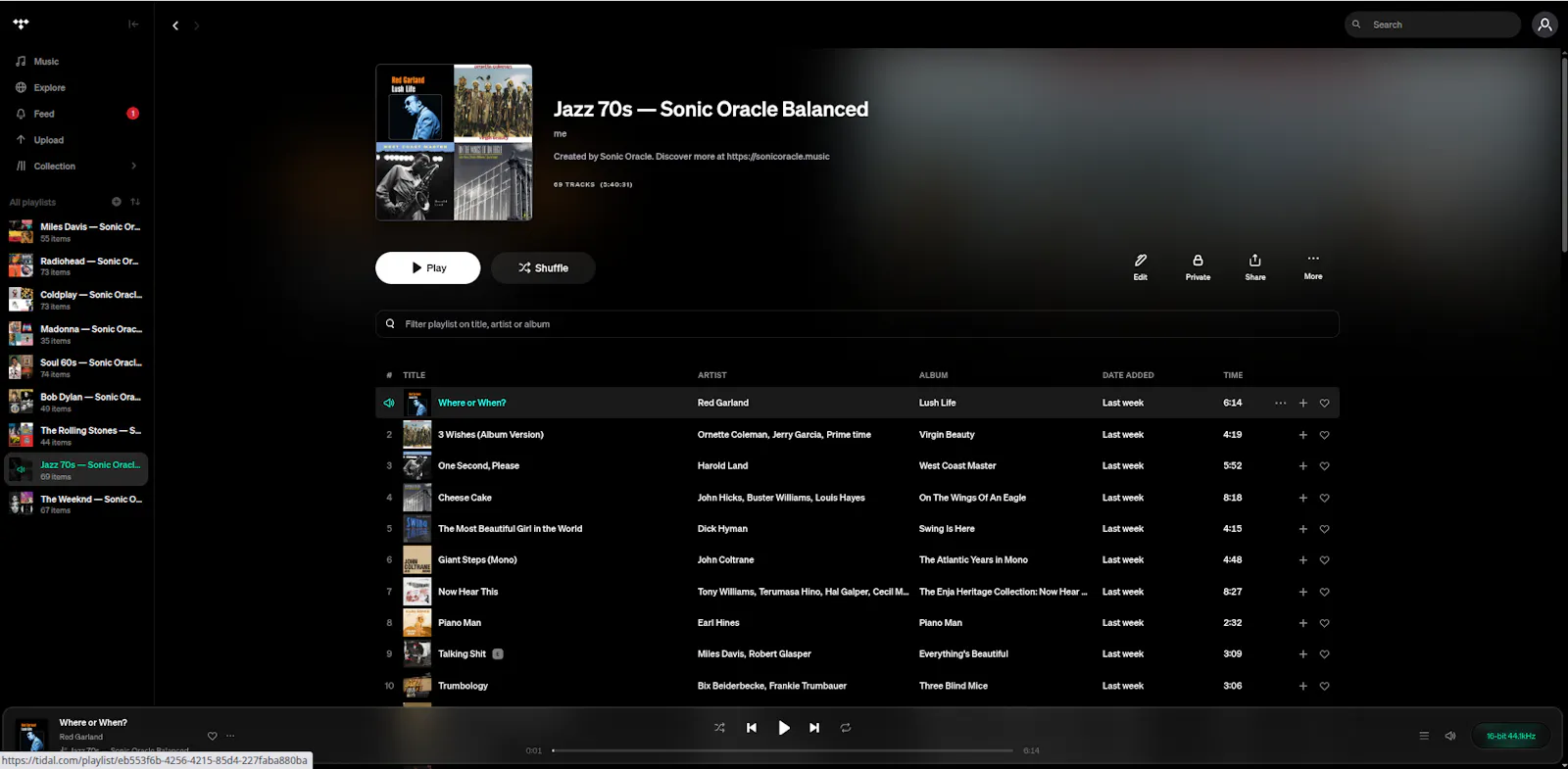Sort by the TITLE column header
Viewport: 1568px width, 769px height.
point(414,375)
